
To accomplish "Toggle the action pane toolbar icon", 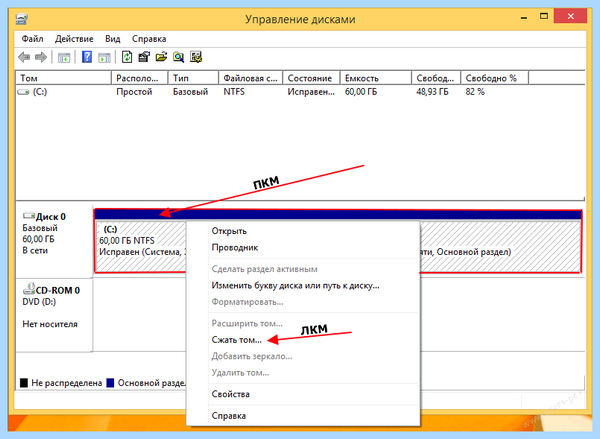I will (104, 58).
